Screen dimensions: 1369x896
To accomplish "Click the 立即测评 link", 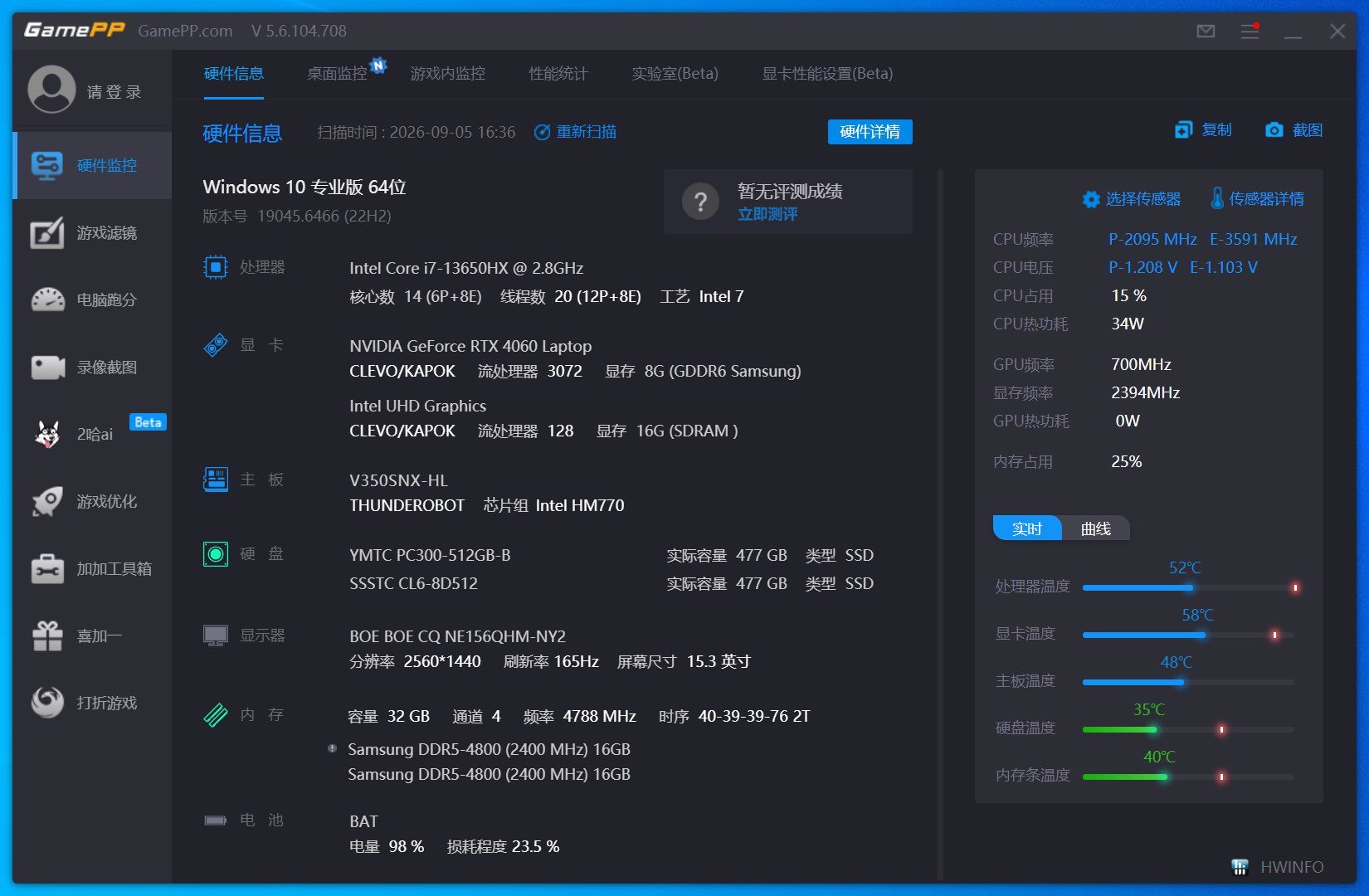I will (x=767, y=215).
